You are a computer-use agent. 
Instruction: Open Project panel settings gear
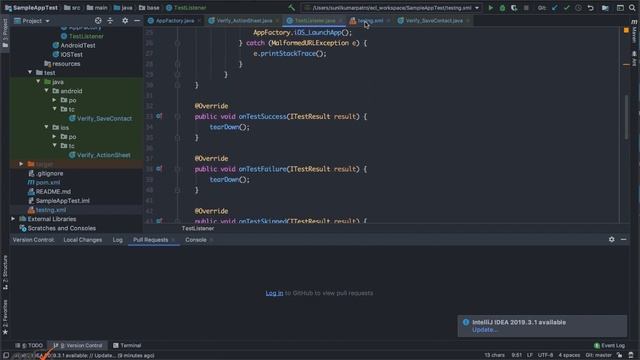125,20
